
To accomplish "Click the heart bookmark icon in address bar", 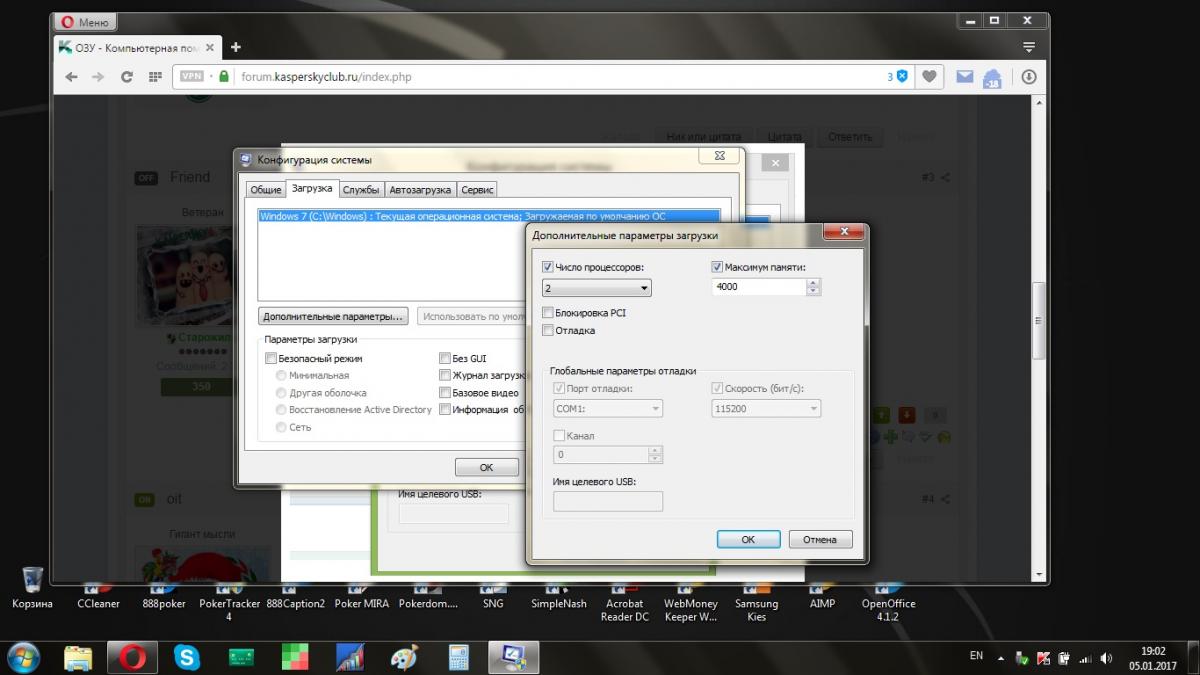I will coord(929,77).
